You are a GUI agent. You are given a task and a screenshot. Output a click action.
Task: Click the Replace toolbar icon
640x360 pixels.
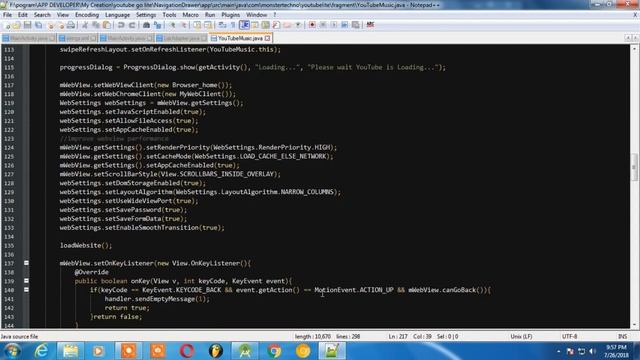tap(157, 25)
